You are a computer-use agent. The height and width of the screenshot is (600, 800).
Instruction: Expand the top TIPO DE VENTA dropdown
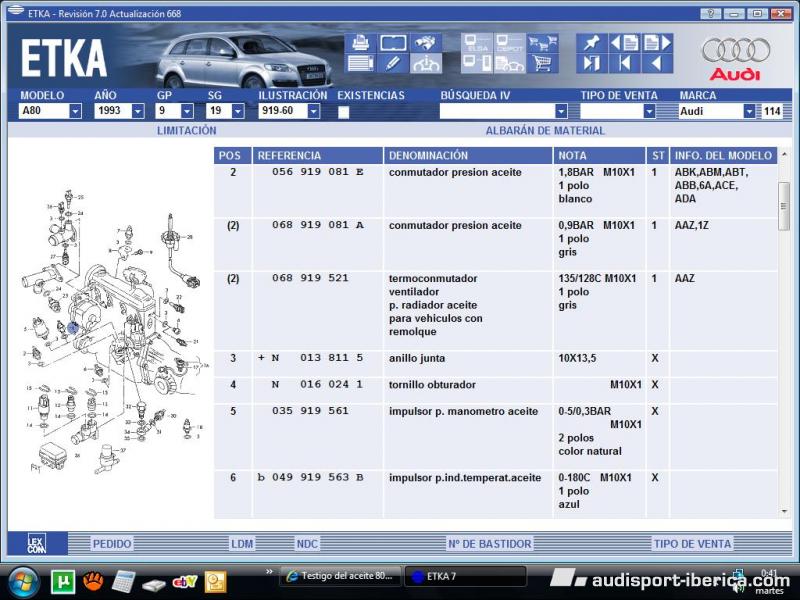pyautogui.click(x=649, y=111)
